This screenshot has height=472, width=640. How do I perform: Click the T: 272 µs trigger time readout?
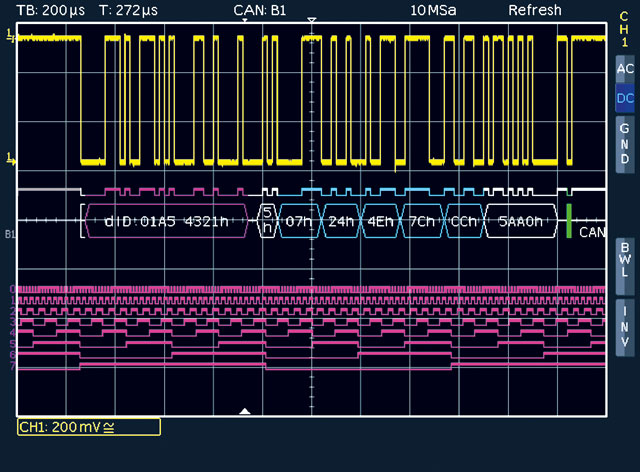[129, 10]
